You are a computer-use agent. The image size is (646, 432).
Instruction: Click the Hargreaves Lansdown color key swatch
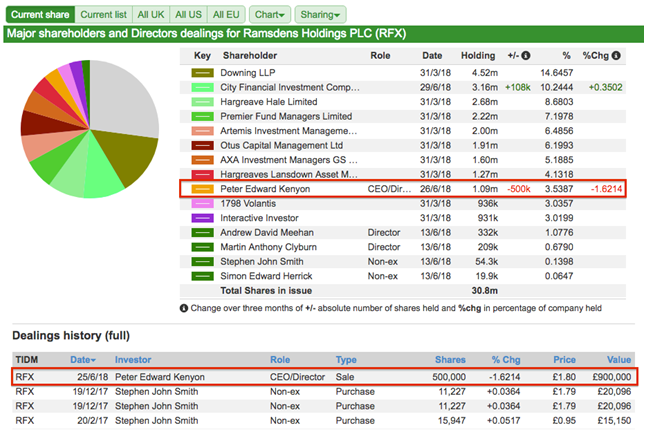tap(202, 174)
